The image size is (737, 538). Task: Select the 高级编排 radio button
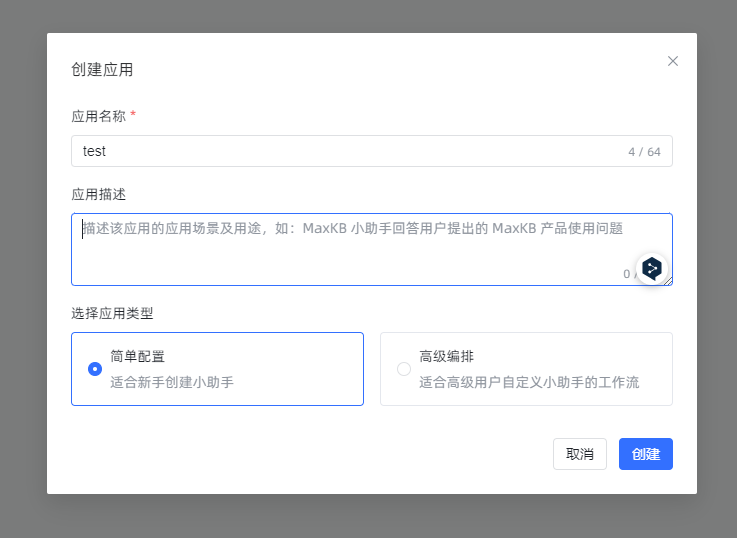click(x=404, y=369)
